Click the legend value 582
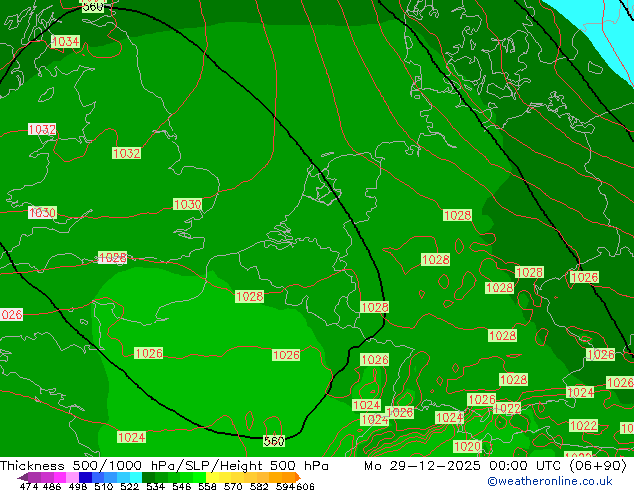Image resolution: width=634 pixels, height=490 pixels. point(259,486)
